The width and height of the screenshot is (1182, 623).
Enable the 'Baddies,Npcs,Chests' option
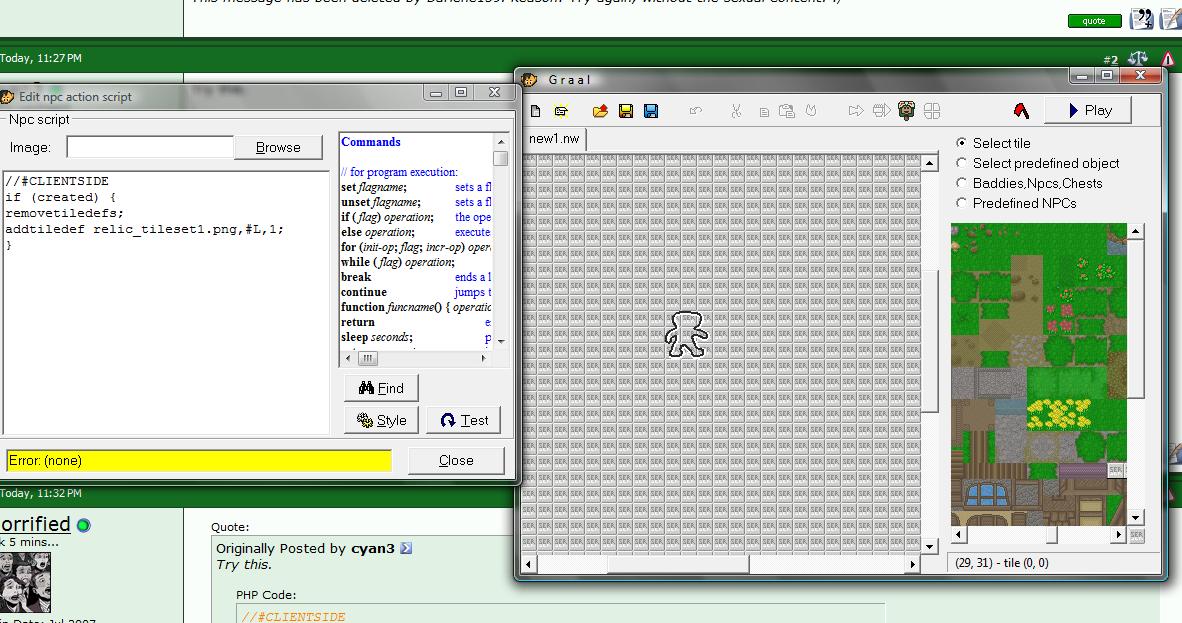[x=962, y=183]
